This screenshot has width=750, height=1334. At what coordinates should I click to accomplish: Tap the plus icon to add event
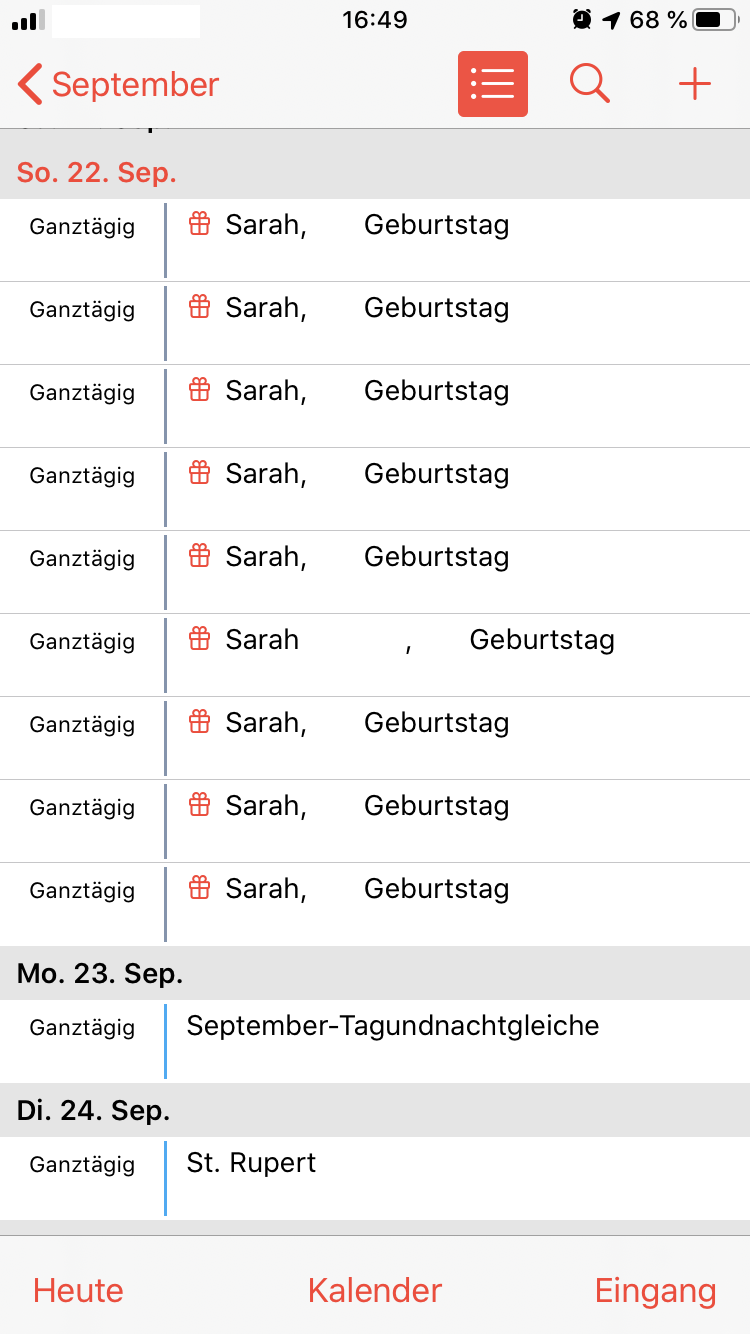click(694, 84)
